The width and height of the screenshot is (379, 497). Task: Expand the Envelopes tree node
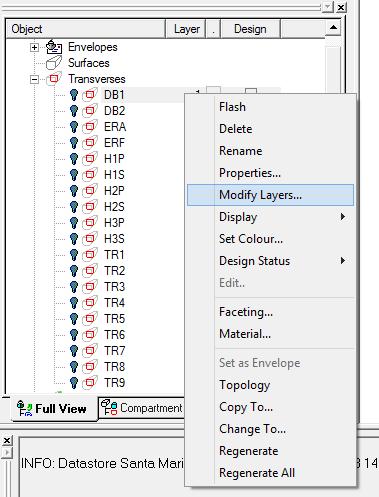34,47
